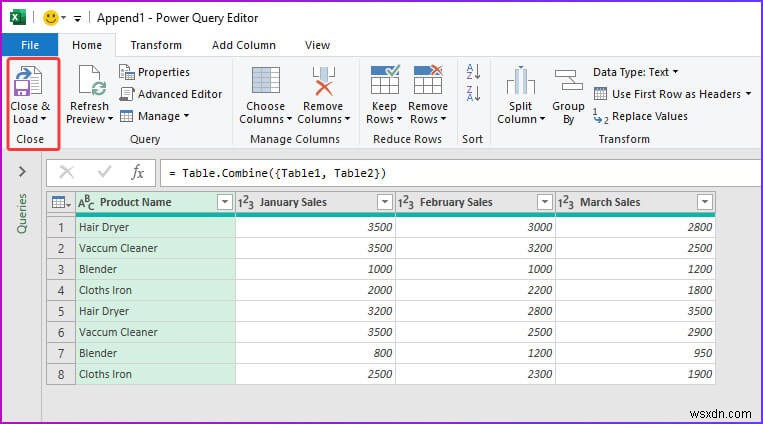763x424 pixels.
Task: Open Product Name column filter dropdown
Action: [224, 202]
